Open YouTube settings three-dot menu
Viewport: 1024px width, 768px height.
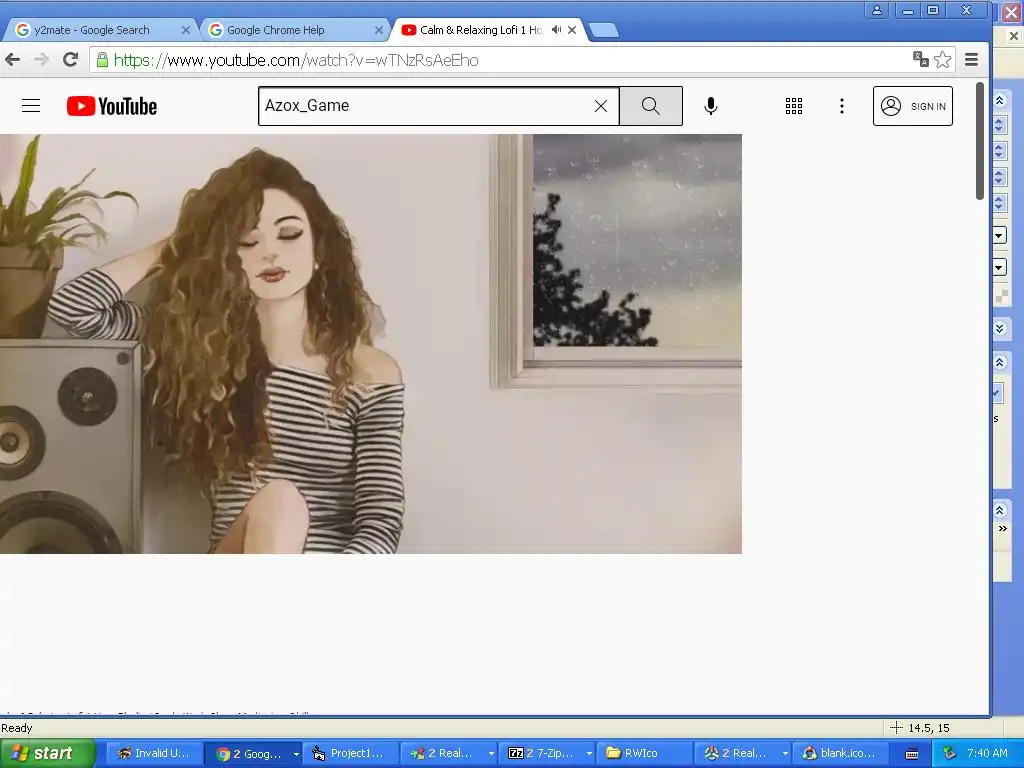[842, 106]
